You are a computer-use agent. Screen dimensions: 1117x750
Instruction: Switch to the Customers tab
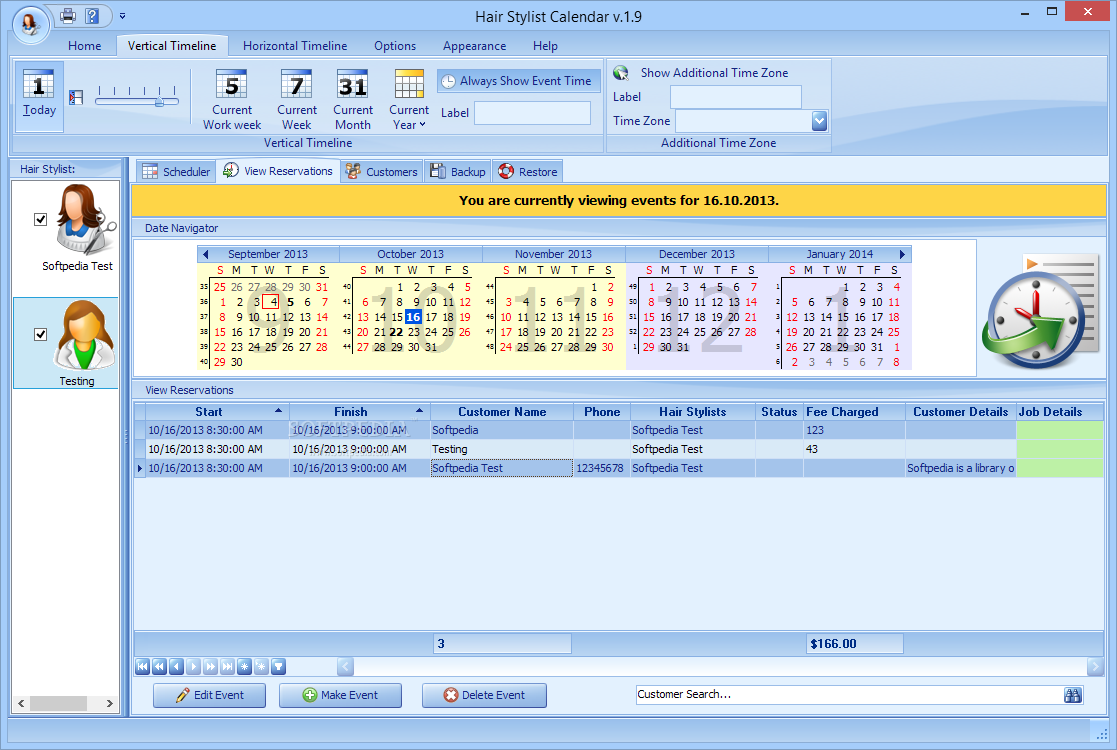pos(381,172)
